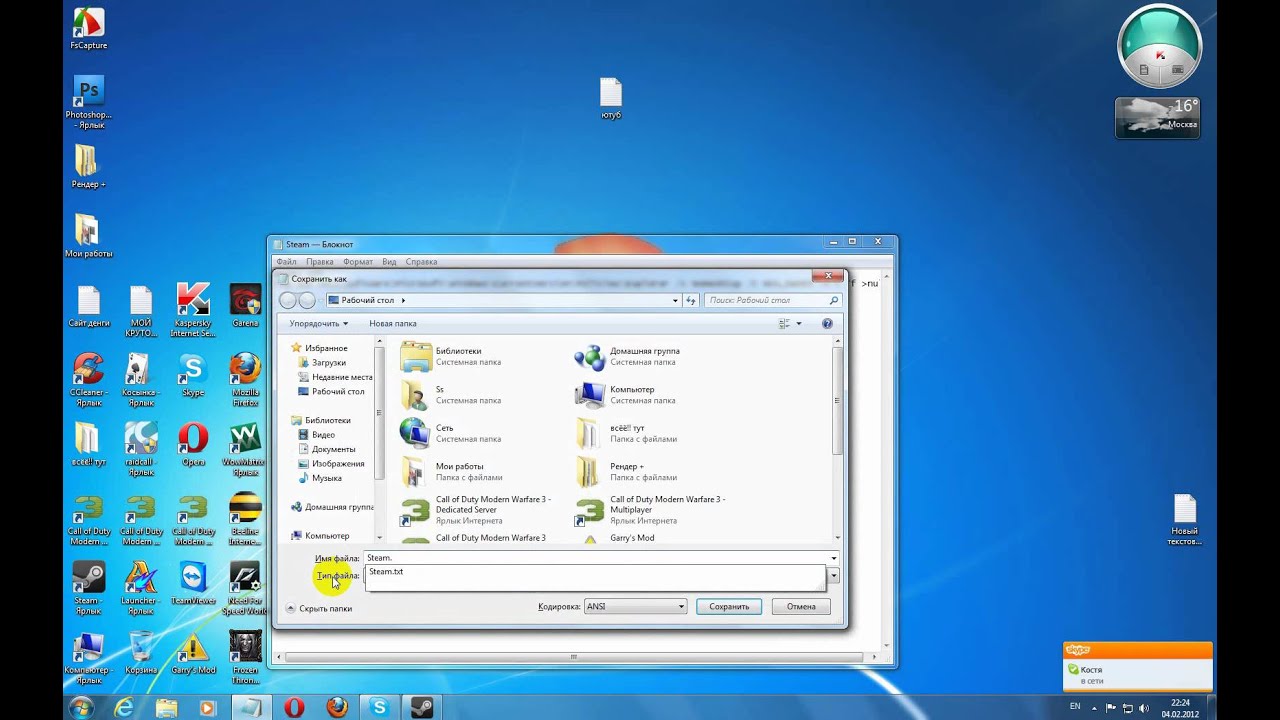Open Steam from the taskbar
The width and height of the screenshot is (1280, 720).
pos(421,707)
